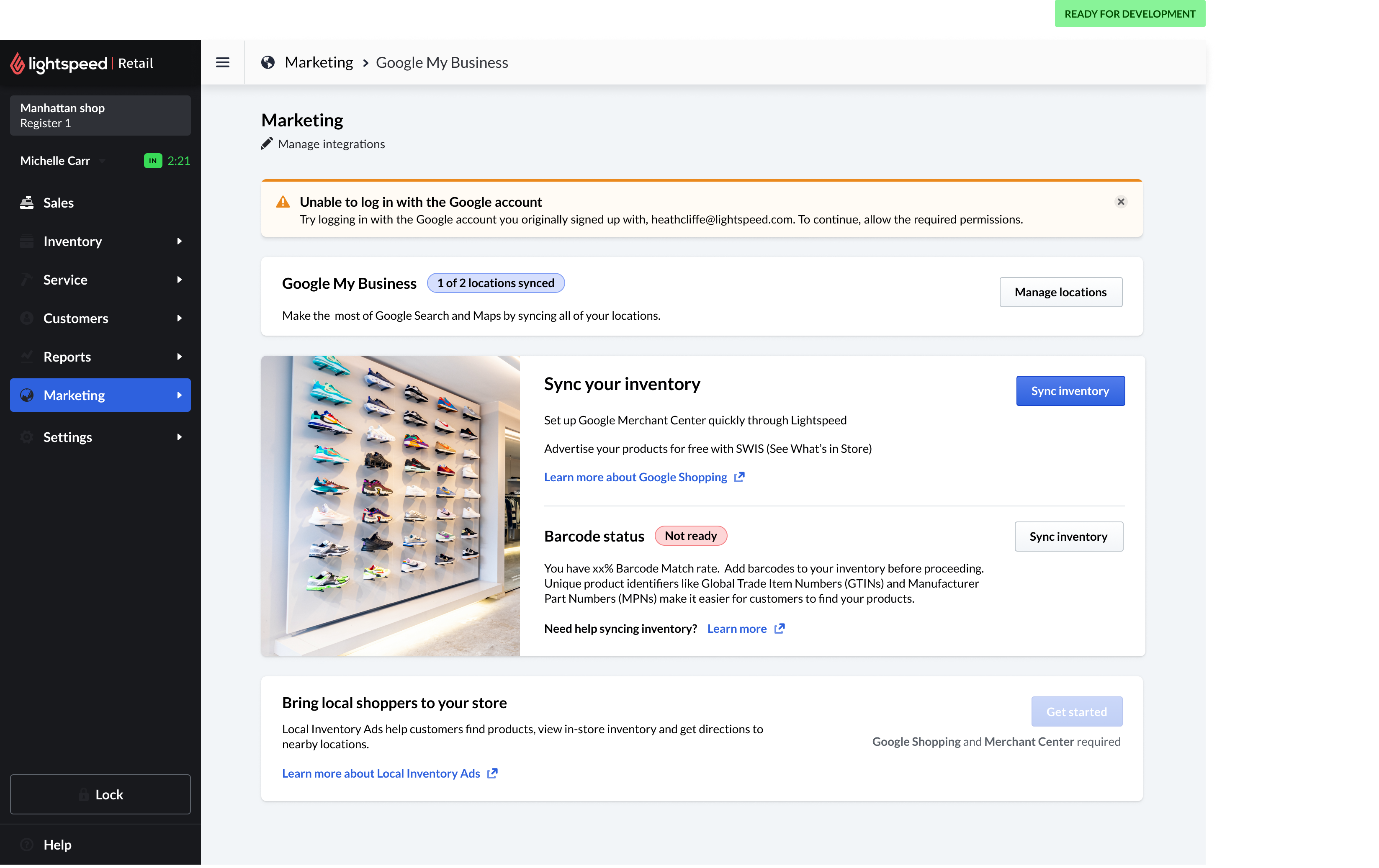Click the READY FOR DEVELOPMENT label
The image size is (1379, 868).
coord(1130,13)
